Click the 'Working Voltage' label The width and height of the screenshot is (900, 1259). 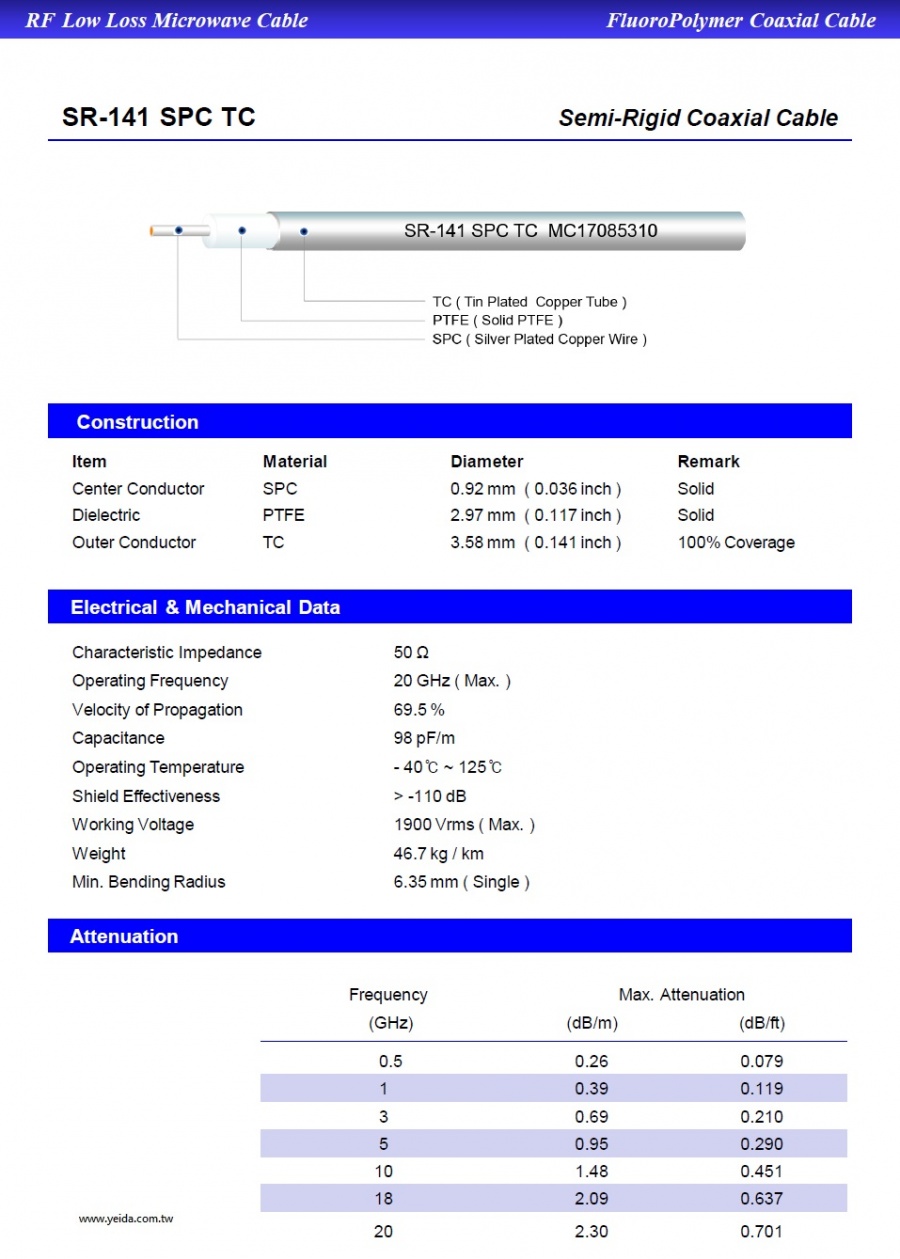coord(133,824)
